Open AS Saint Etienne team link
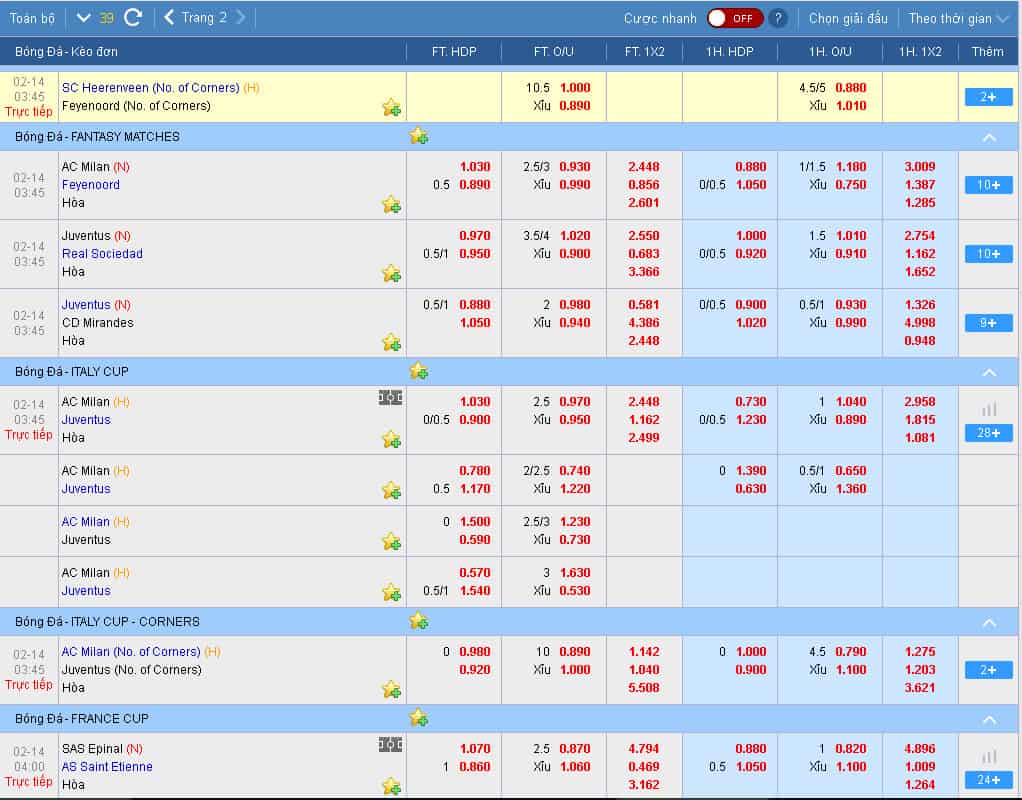Image resolution: width=1022 pixels, height=800 pixels. 107,767
